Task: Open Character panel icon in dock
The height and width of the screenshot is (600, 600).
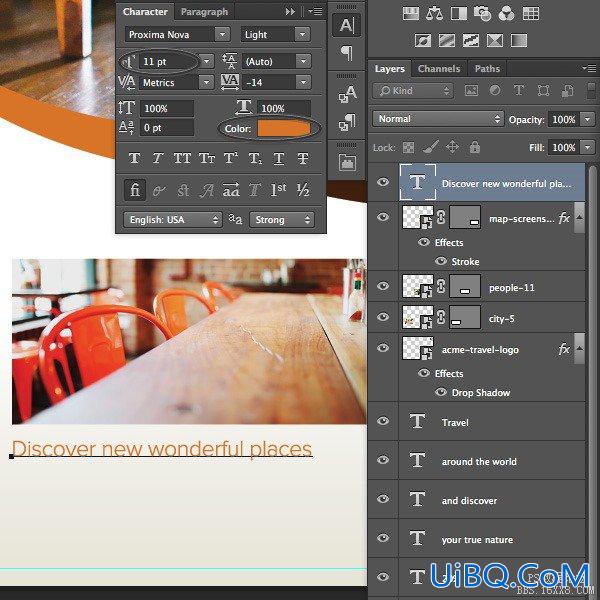Action: [347, 25]
